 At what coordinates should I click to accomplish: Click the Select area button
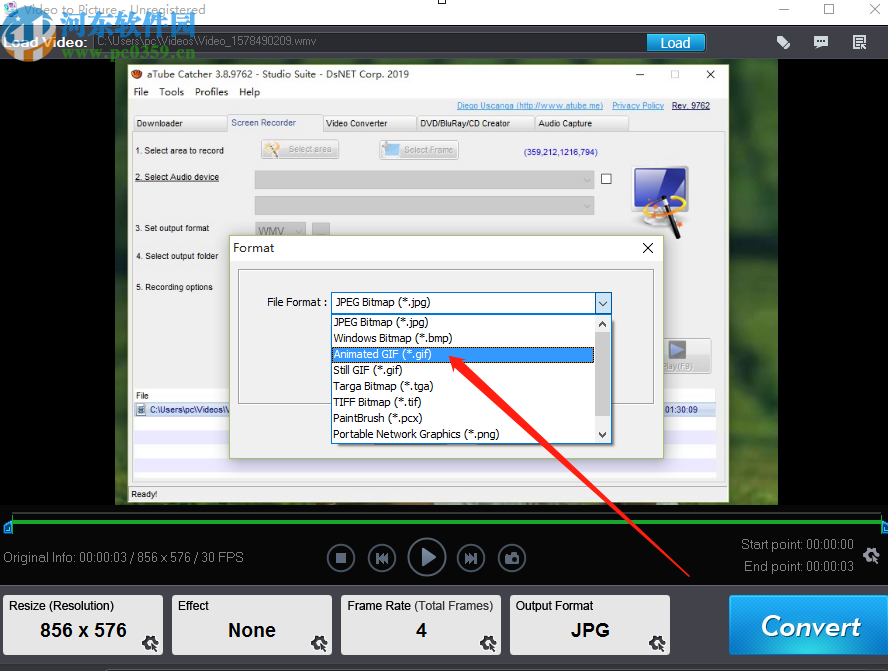[x=300, y=149]
